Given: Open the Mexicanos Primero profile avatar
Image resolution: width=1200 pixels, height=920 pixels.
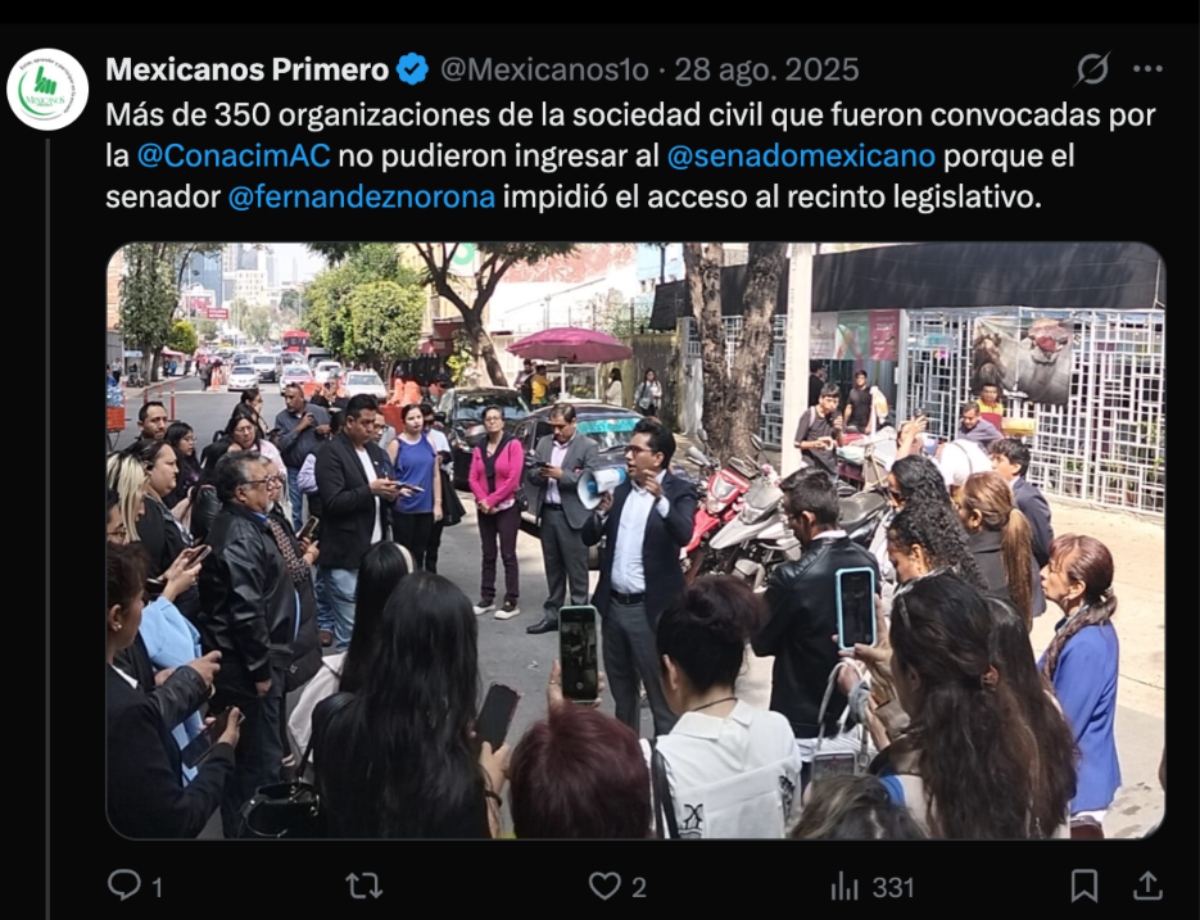Looking at the screenshot, I should (47, 89).
